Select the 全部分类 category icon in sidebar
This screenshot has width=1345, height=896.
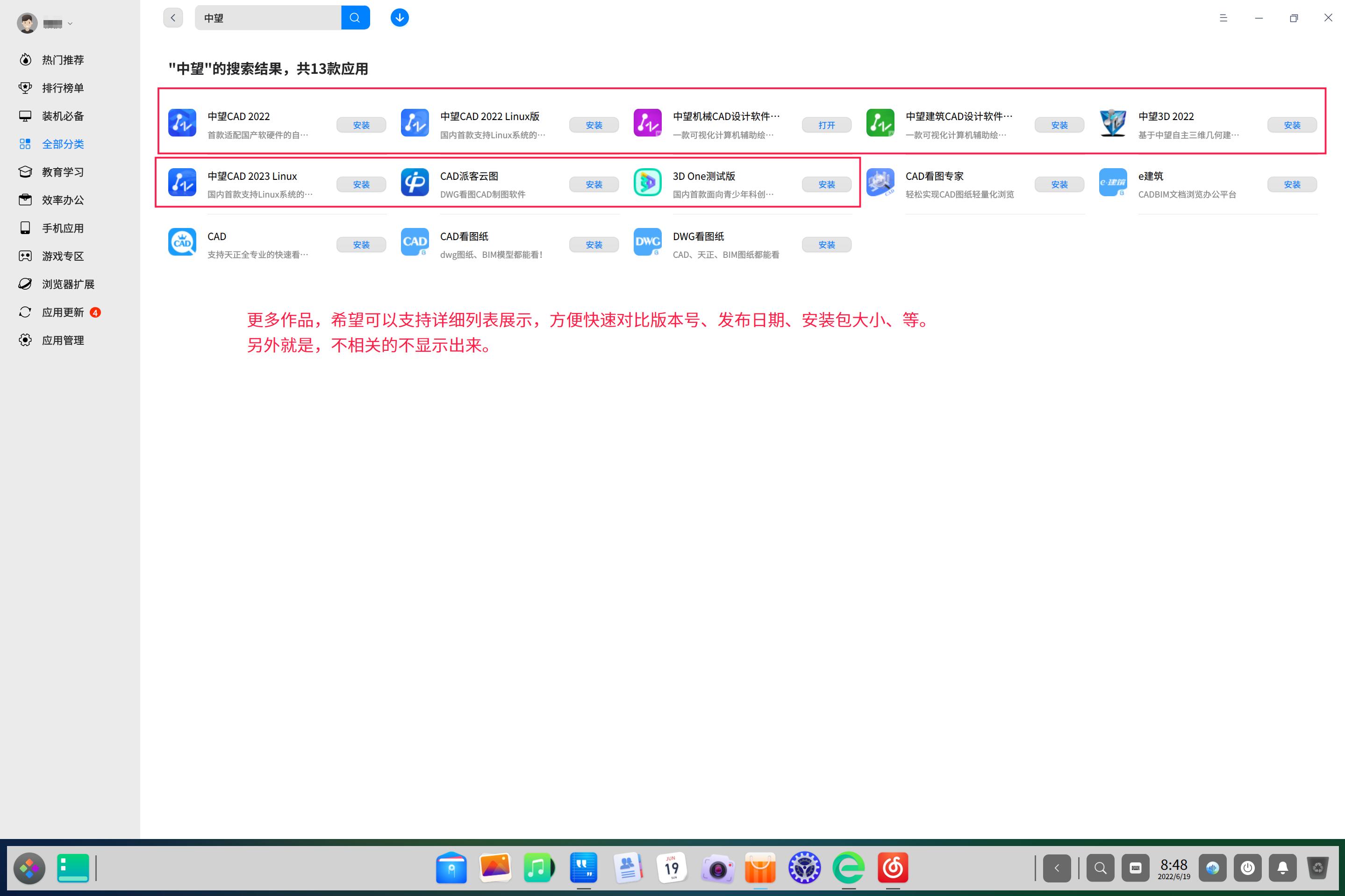(25, 144)
